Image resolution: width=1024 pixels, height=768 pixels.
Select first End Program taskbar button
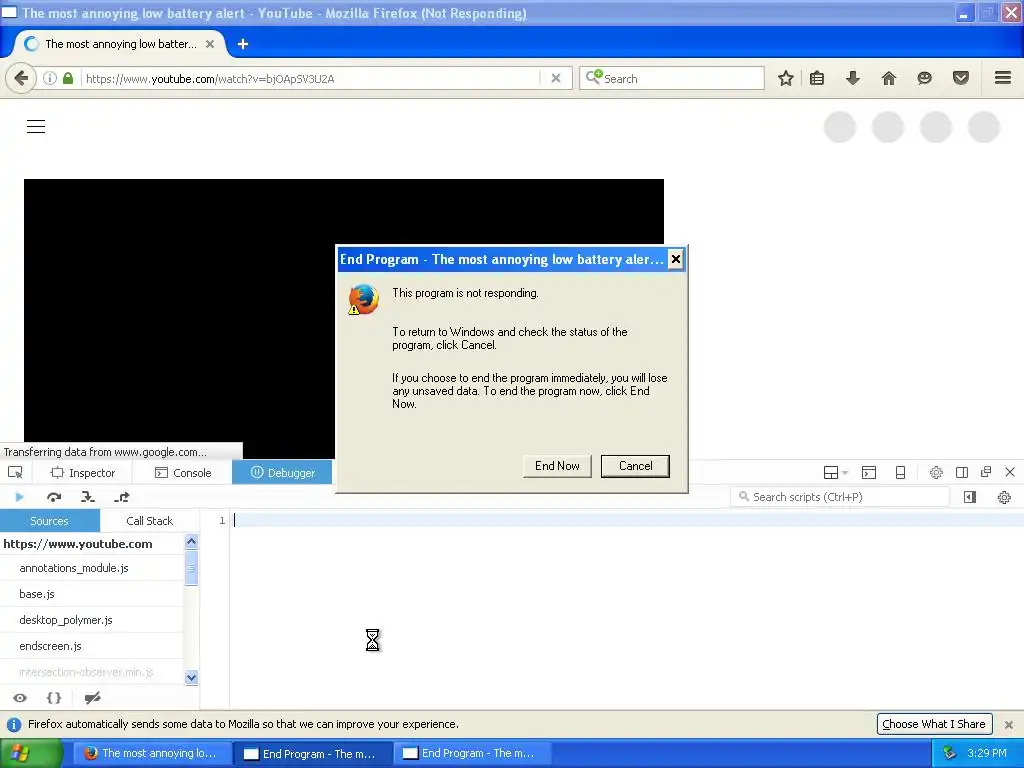[x=312, y=754]
